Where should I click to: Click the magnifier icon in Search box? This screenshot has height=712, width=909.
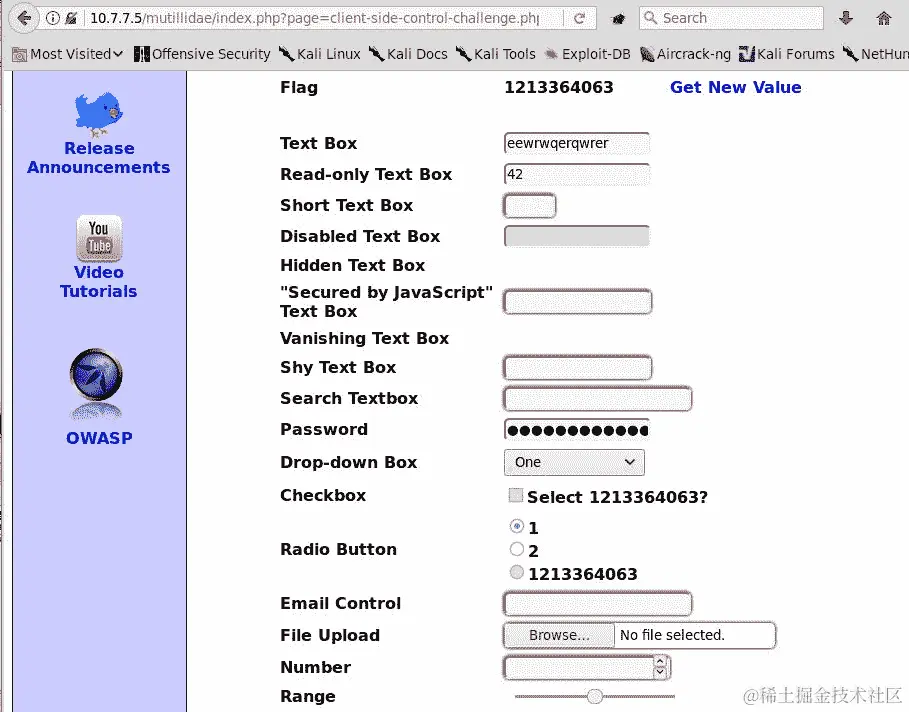click(651, 18)
